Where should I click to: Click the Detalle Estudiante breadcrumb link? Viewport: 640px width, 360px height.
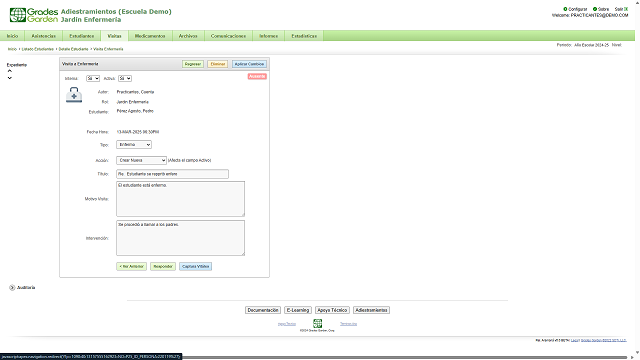pos(73,49)
